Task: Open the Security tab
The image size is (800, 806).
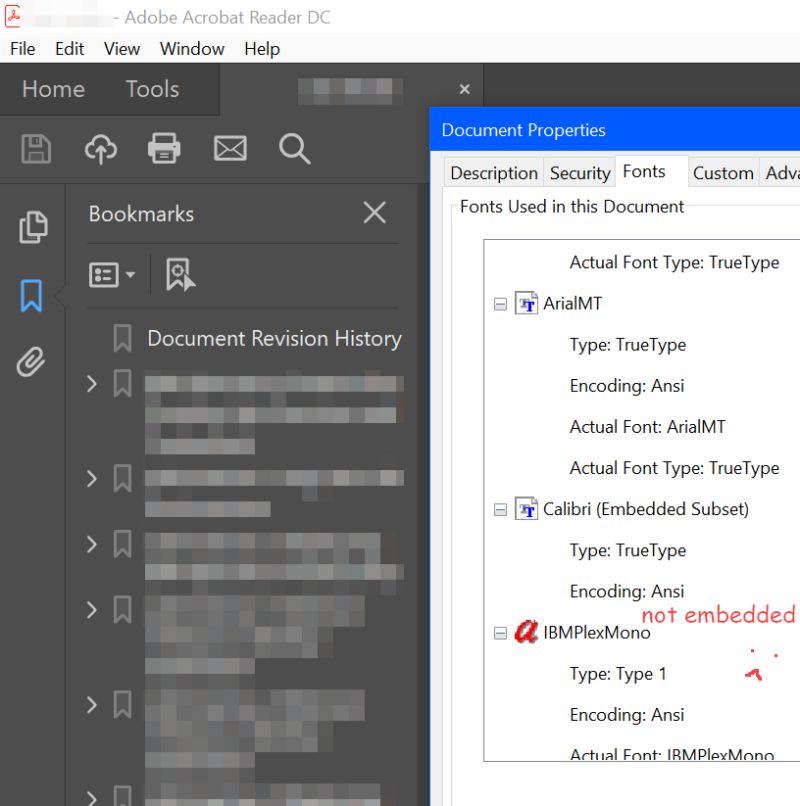Action: point(578,172)
